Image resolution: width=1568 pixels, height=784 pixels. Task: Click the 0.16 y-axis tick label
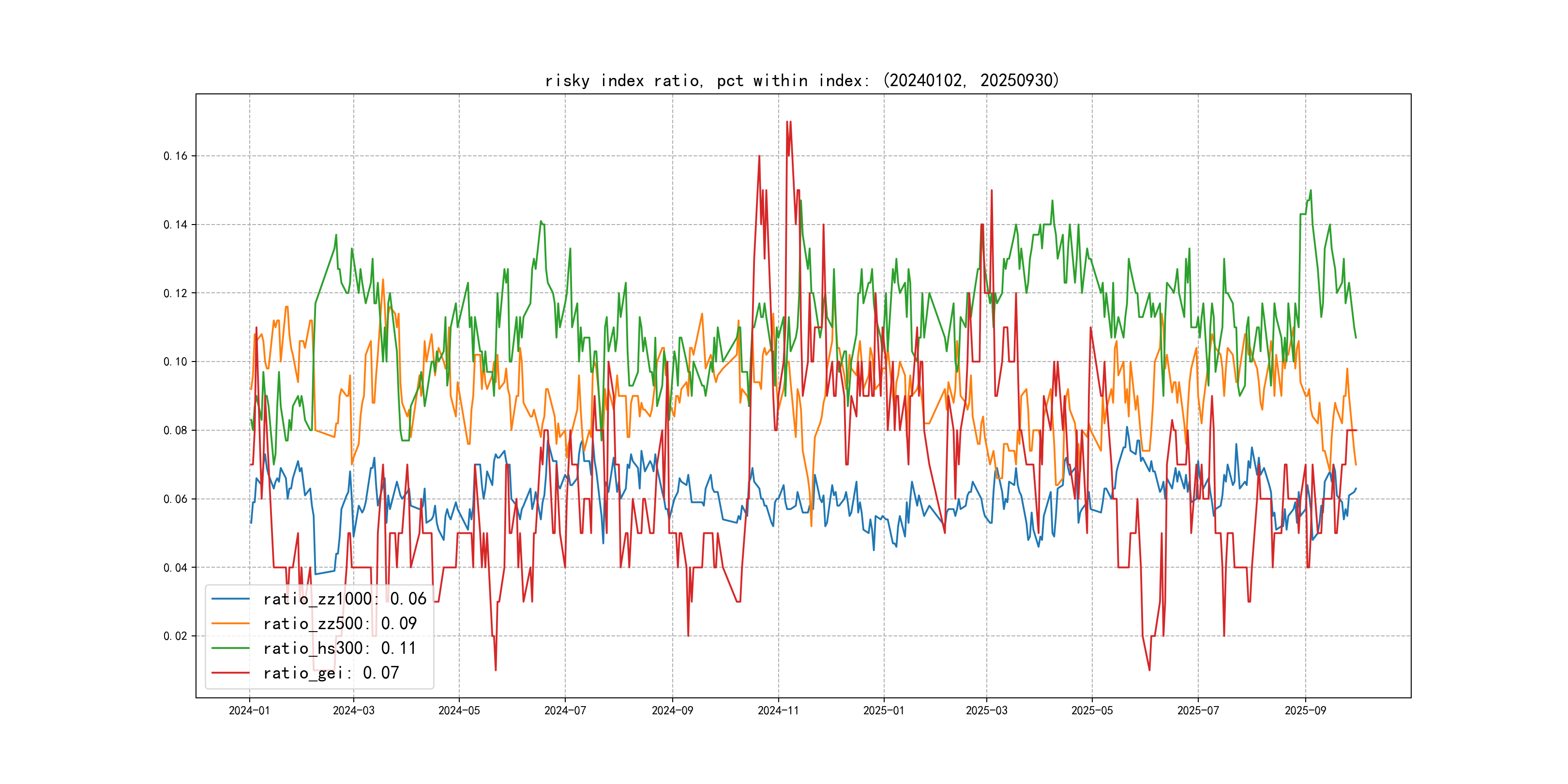click(x=175, y=156)
